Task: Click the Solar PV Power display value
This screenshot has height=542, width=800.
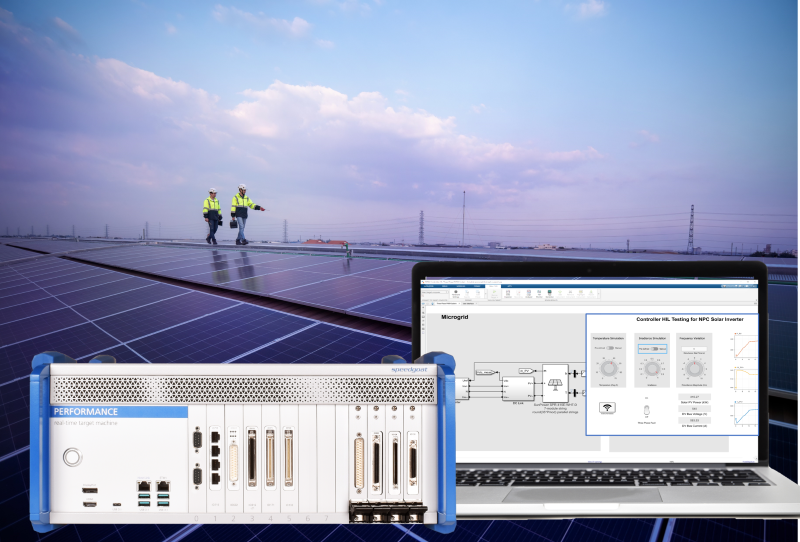Action: pyautogui.click(x=694, y=397)
